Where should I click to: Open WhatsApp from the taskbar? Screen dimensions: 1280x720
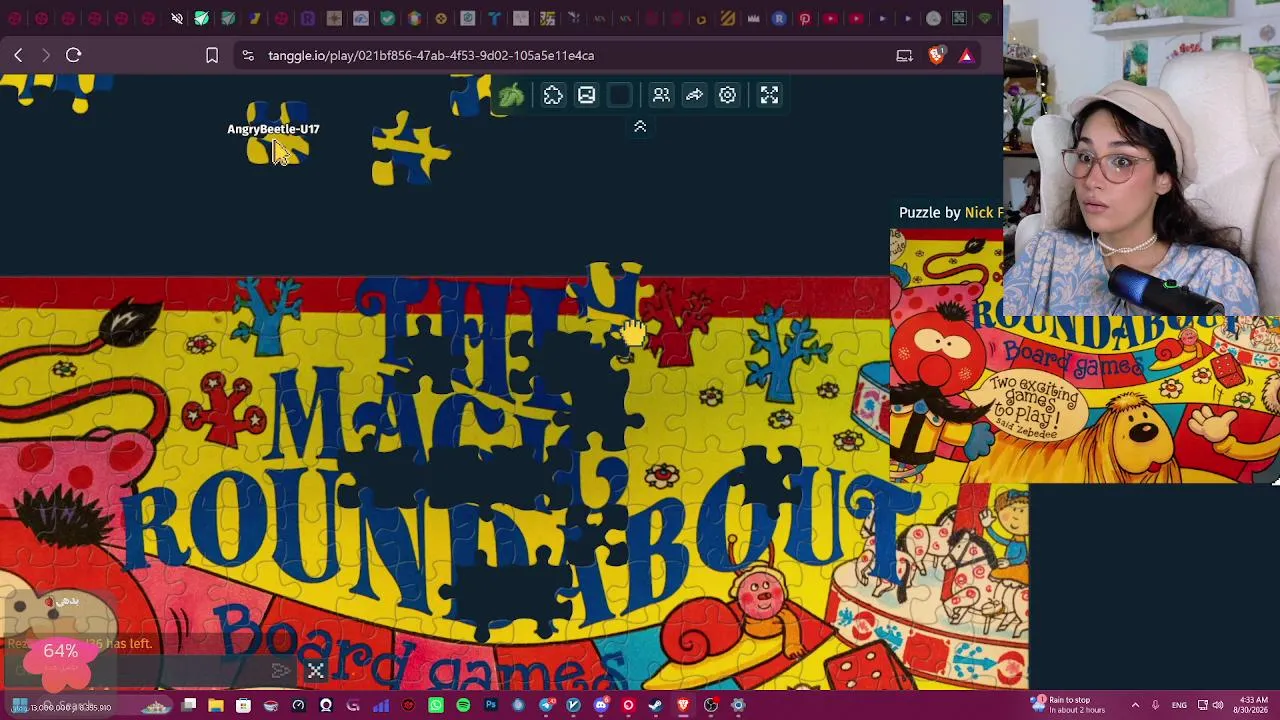coord(436,706)
